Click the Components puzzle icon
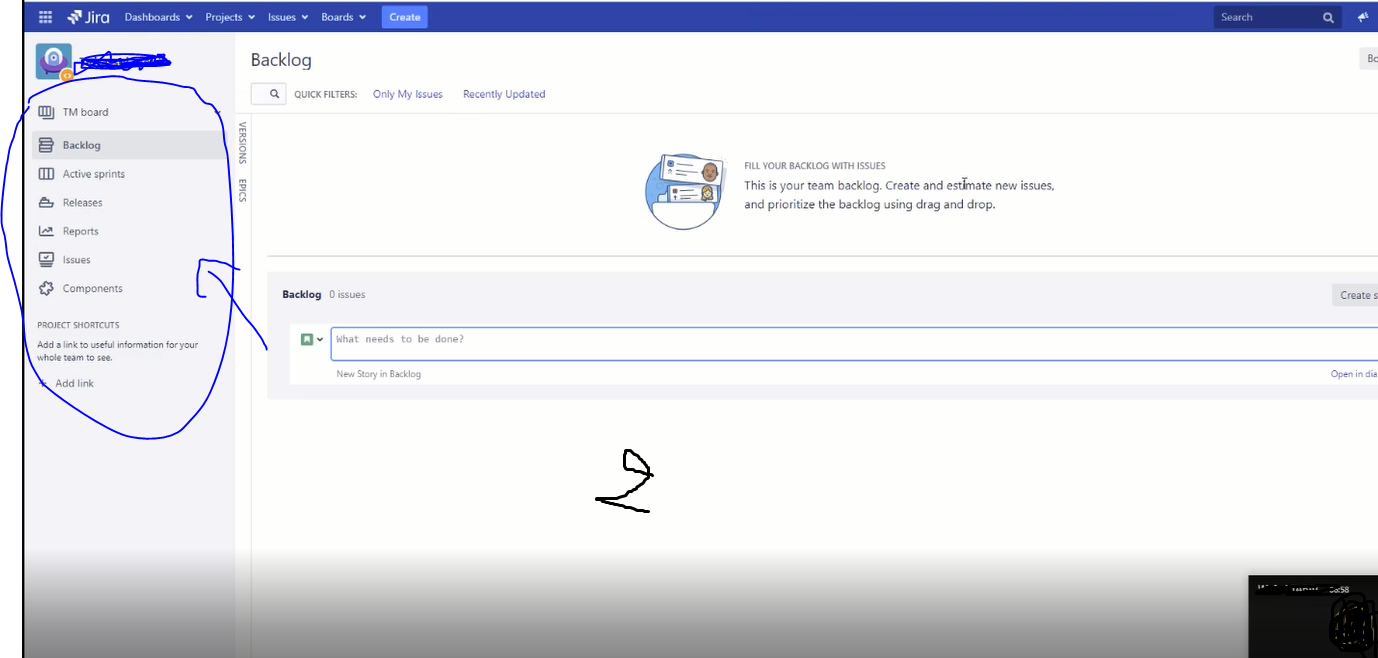 coord(46,288)
